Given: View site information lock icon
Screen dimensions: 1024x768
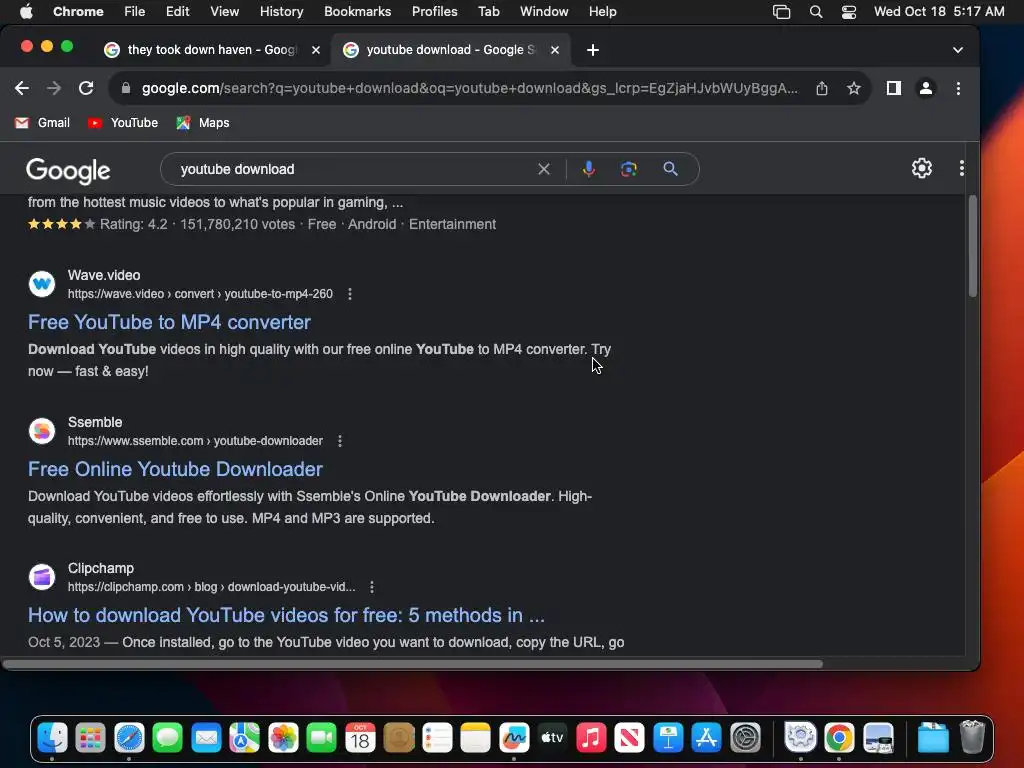Looking at the screenshot, I should tap(125, 88).
